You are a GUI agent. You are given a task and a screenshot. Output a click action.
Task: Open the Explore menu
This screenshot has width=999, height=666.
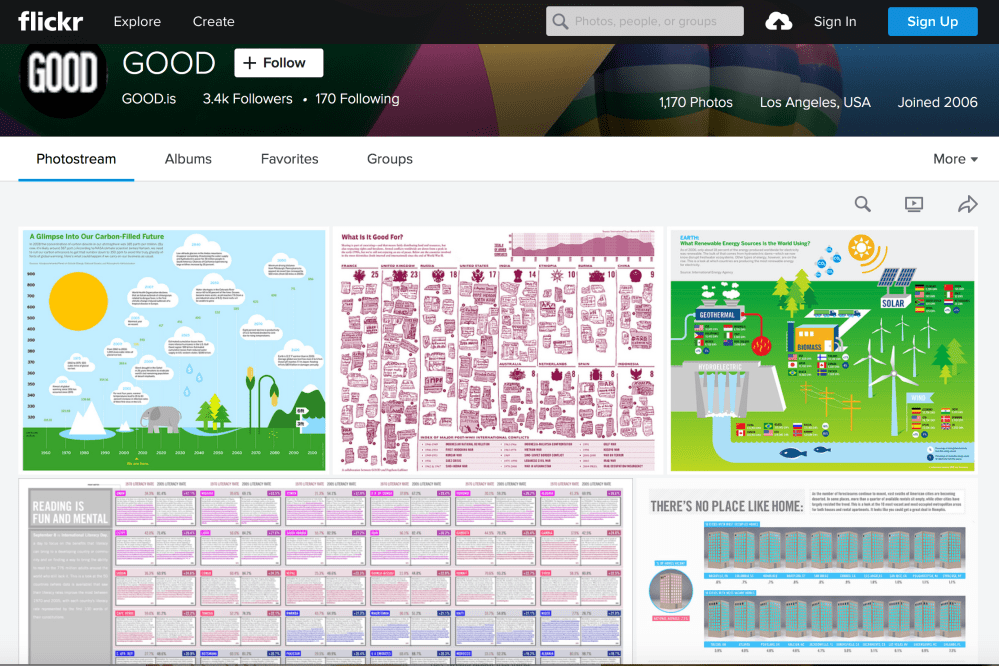tap(137, 20)
